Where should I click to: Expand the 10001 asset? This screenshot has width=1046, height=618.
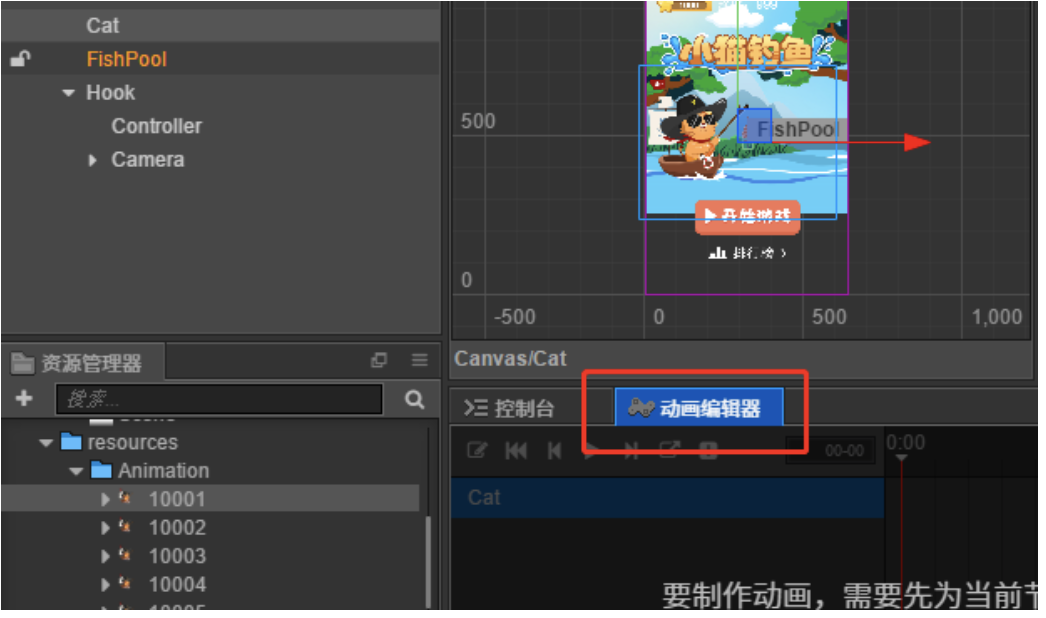tap(106, 499)
